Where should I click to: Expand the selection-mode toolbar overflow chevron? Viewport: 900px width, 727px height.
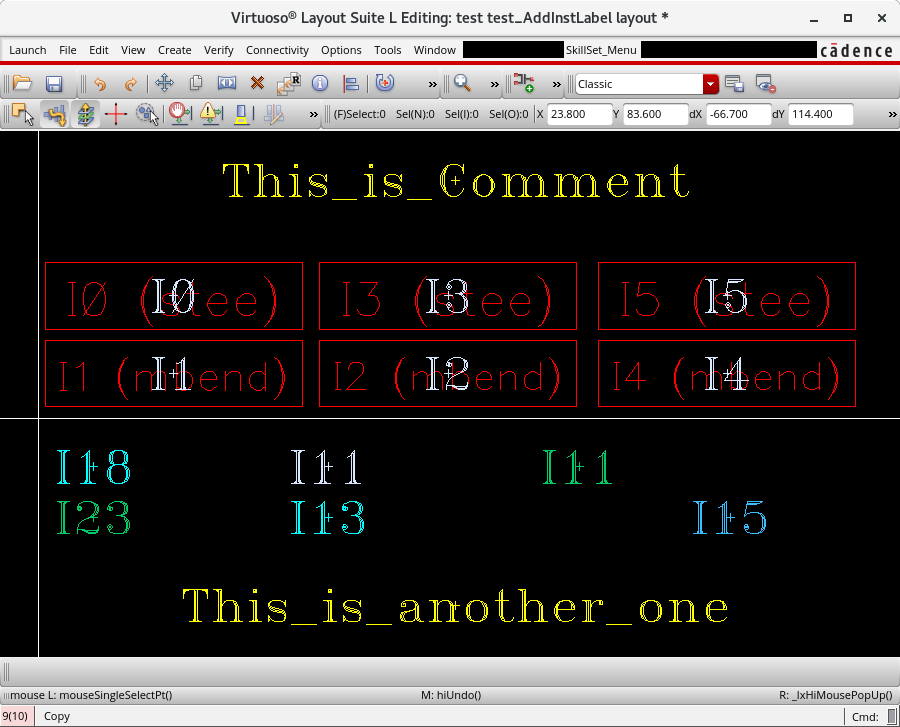[x=313, y=114]
